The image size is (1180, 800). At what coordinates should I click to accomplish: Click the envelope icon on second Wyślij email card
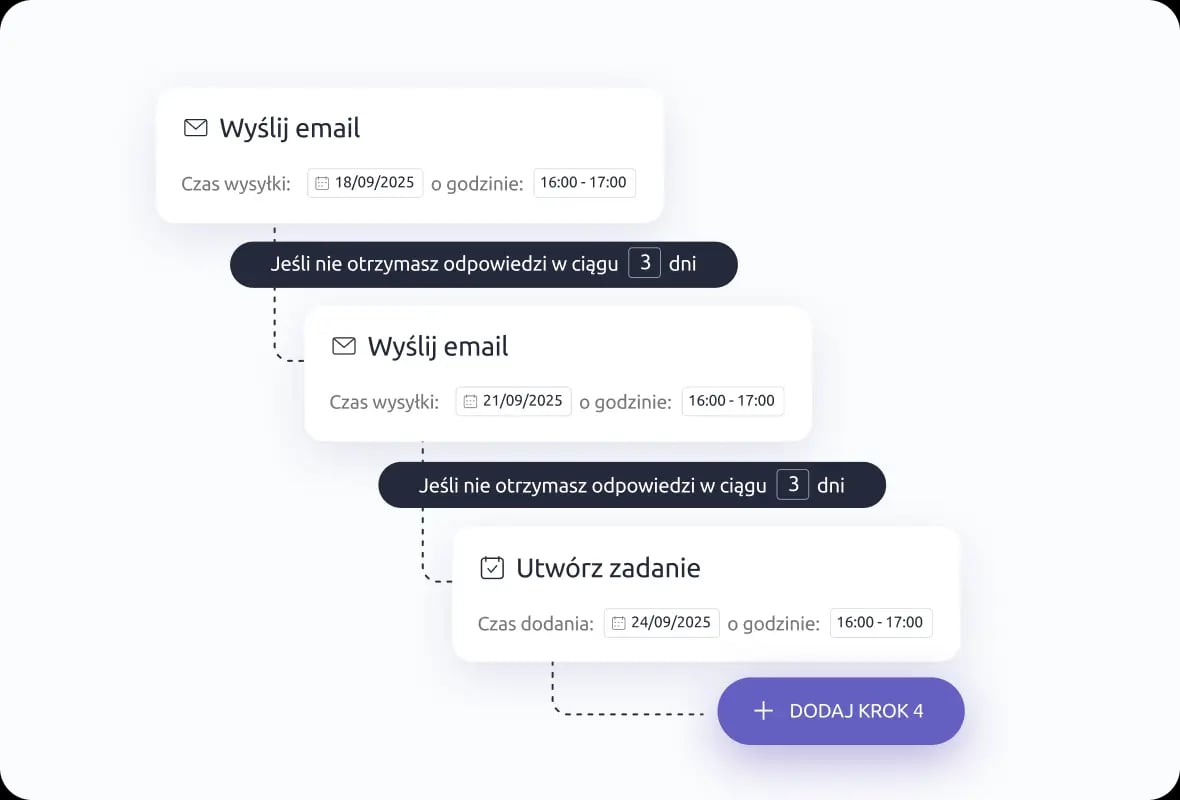pos(344,346)
